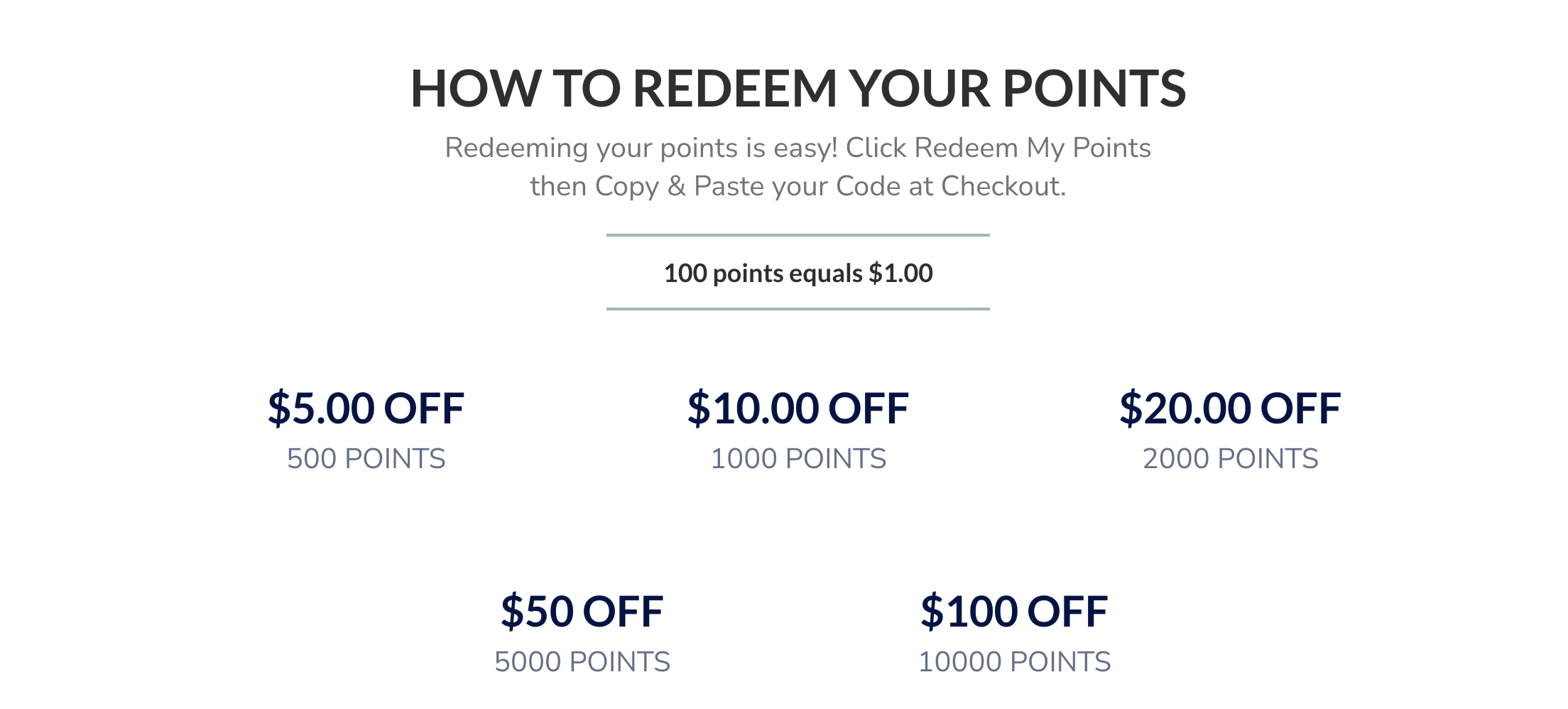Select the $5.00 OFF reward

click(366, 408)
